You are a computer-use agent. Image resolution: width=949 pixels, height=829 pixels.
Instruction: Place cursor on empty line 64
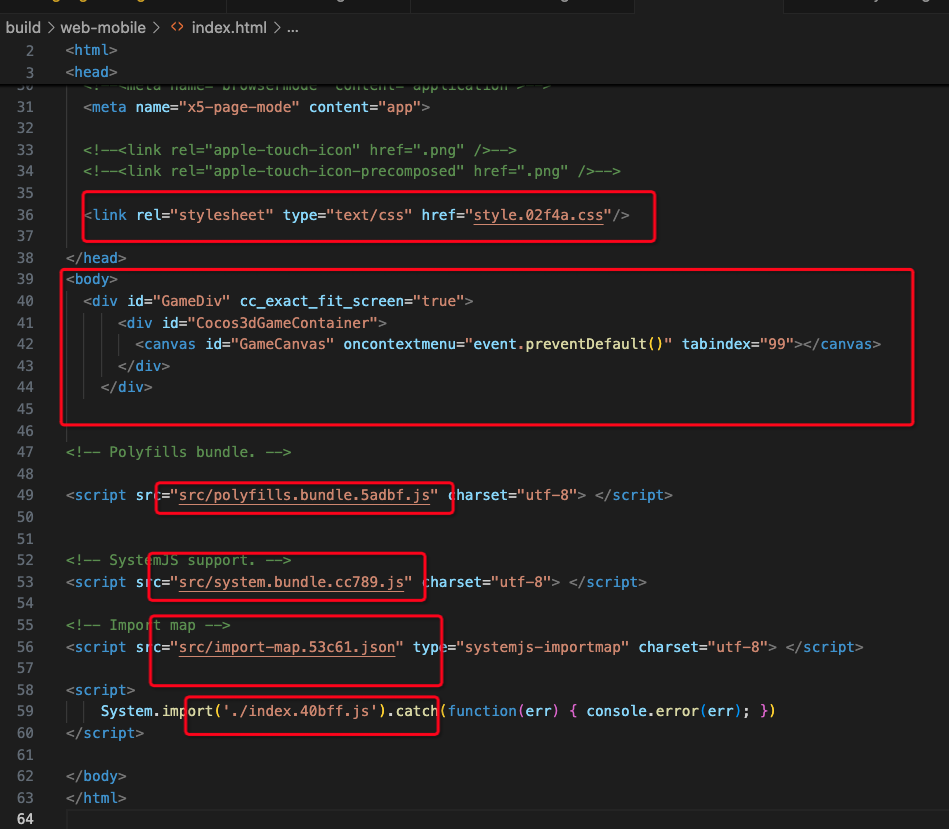pyautogui.click(x=300, y=820)
